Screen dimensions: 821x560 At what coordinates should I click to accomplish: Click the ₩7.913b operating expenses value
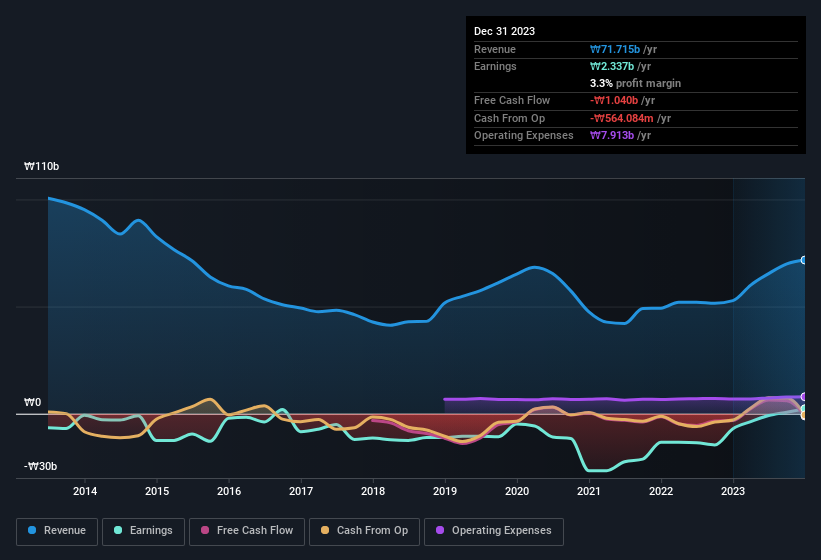612,136
